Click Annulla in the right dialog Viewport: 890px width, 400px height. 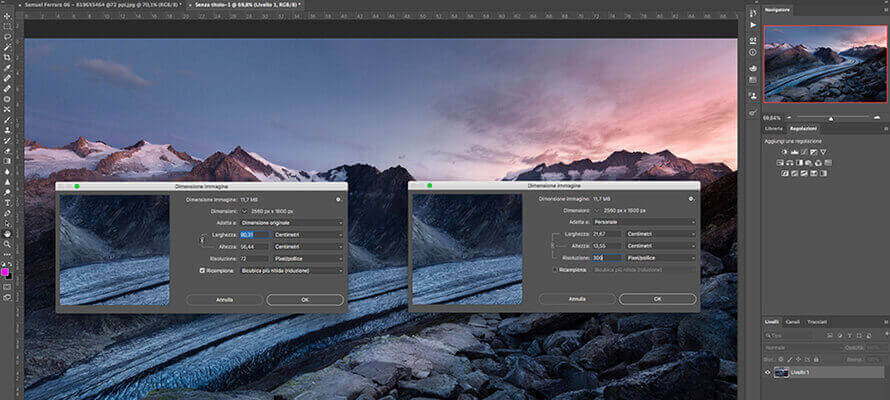(x=577, y=299)
